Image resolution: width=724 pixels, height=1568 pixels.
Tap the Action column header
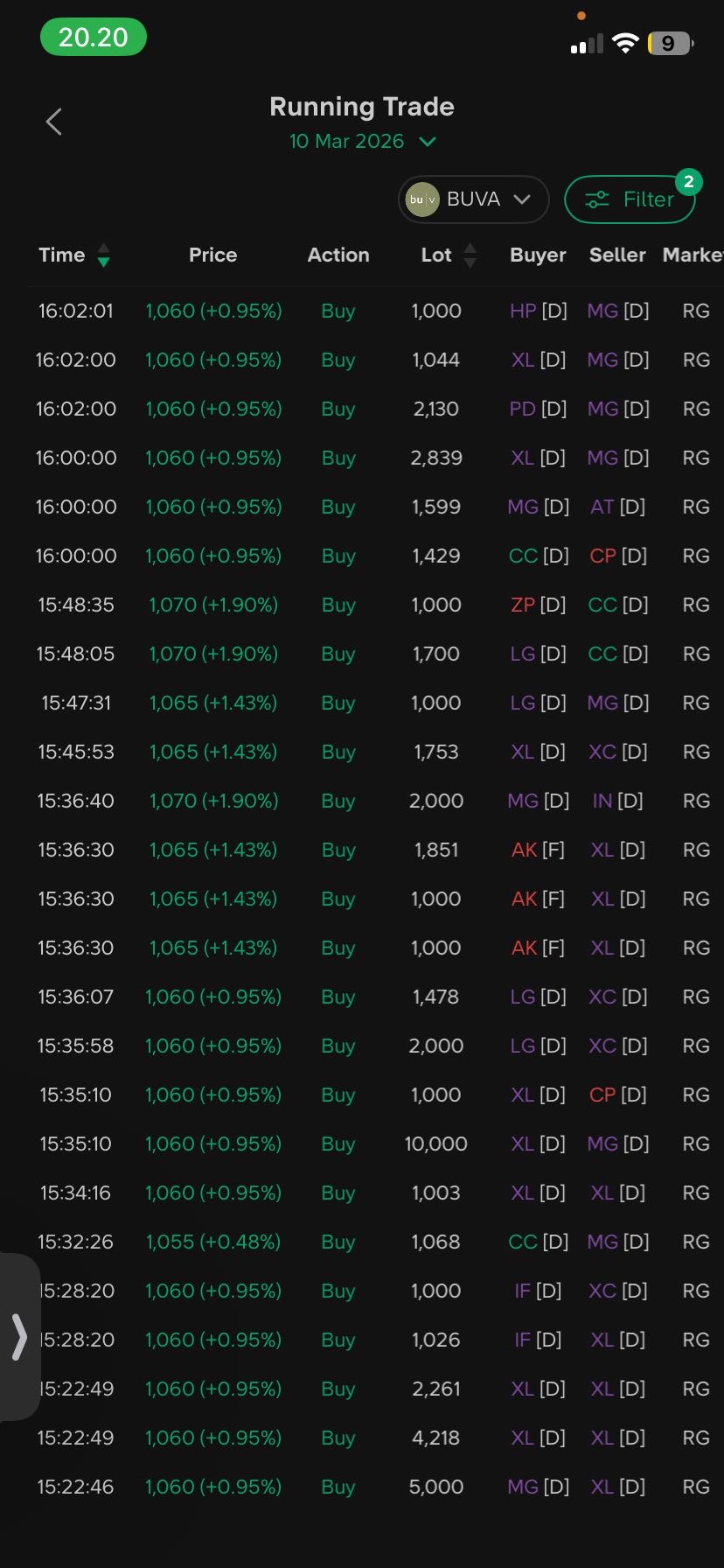[x=338, y=255]
